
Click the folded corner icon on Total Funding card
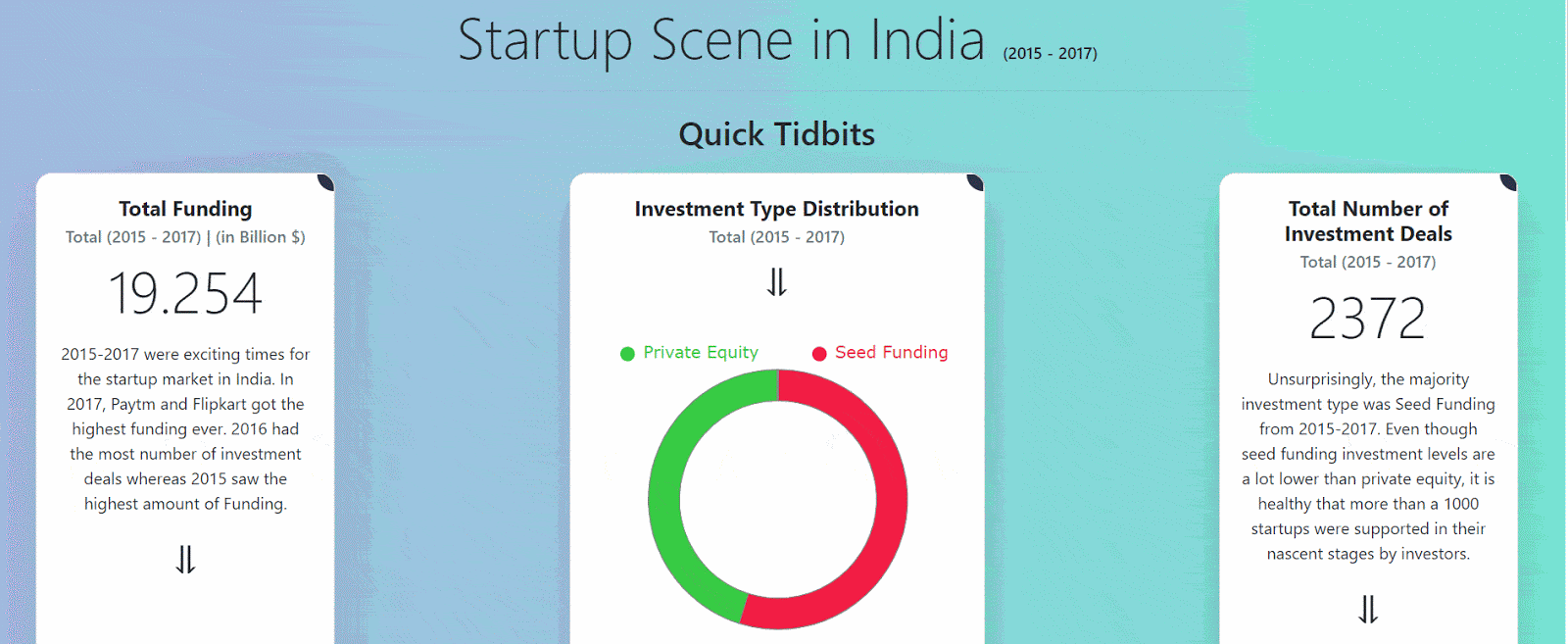point(324,183)
